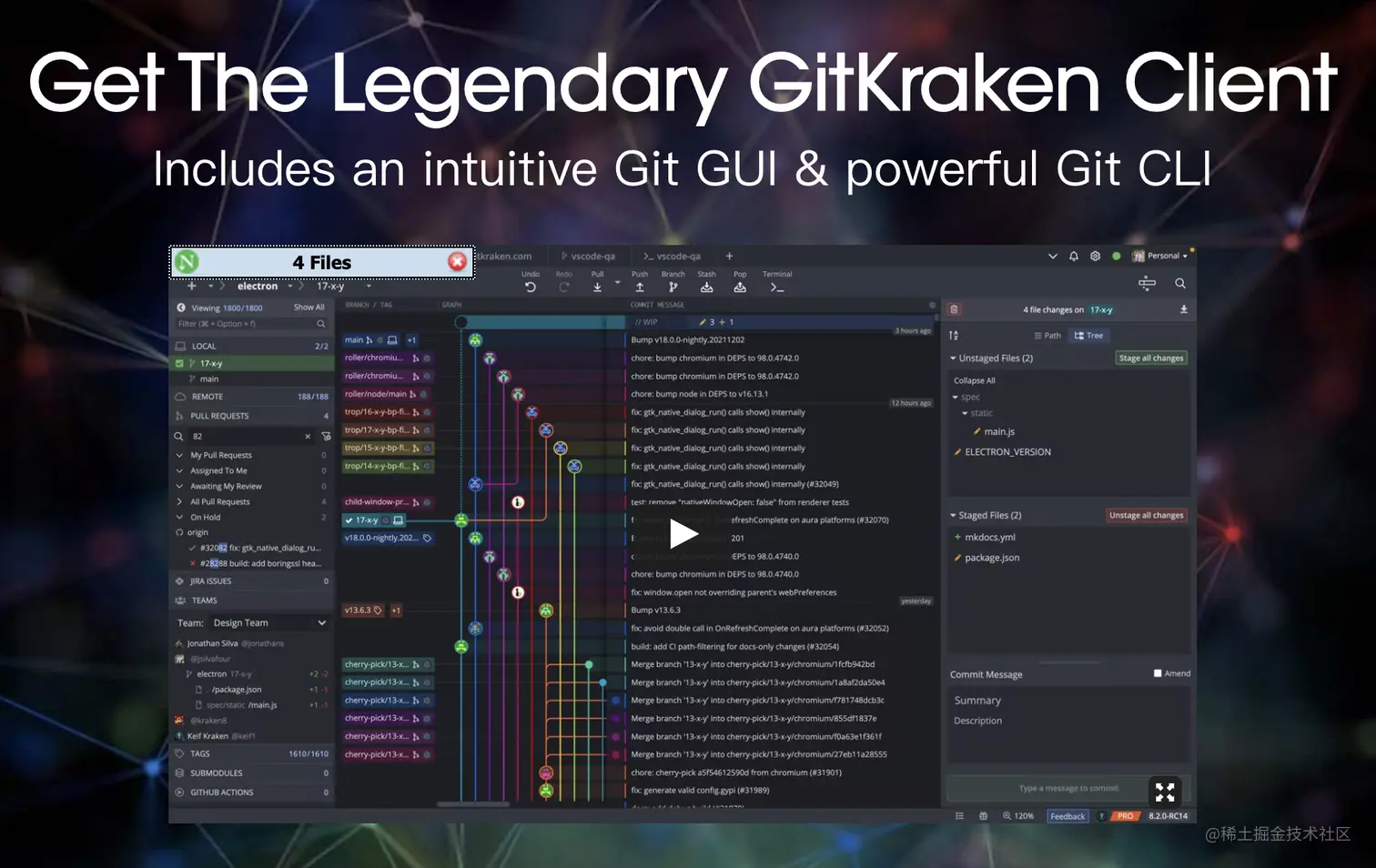Open the GITHUB ACTIONS section
The image size is (1376, 868).
[252, 792]
